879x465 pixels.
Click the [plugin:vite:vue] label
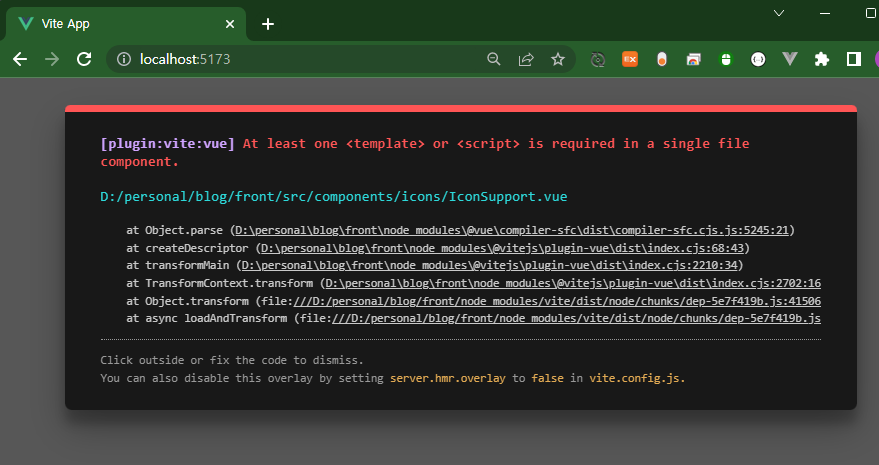pos(168,144)
